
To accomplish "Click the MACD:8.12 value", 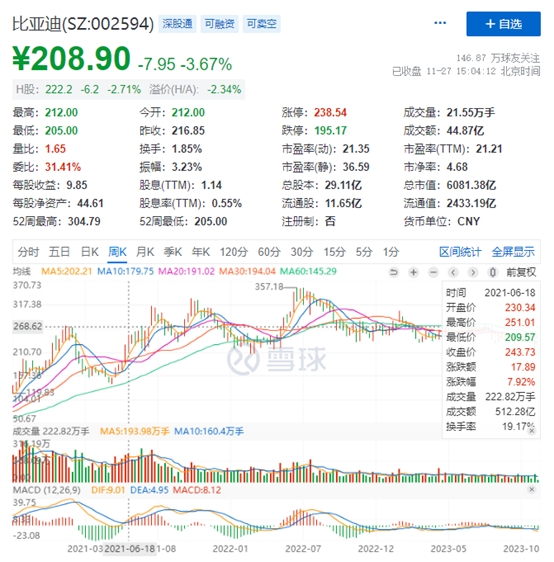I will coord(197,490).
